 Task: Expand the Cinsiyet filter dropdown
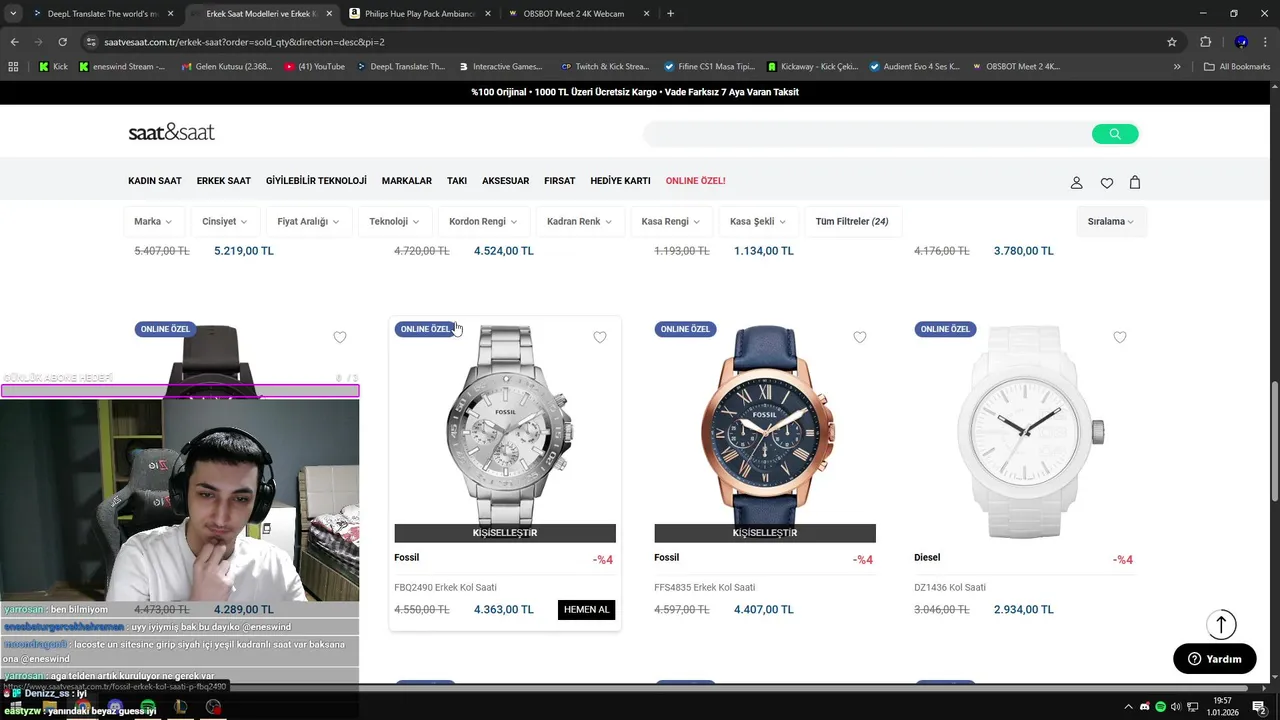(224, 221)
